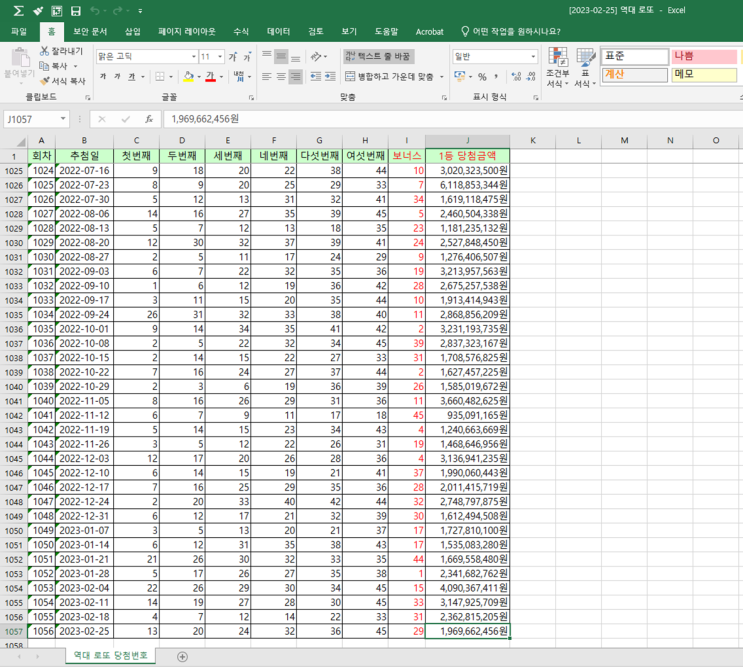Click Merge and Center (병합하고 가운데 맞춤) button
The width and height of the screenshot is (743, 667).
(389, 76)
